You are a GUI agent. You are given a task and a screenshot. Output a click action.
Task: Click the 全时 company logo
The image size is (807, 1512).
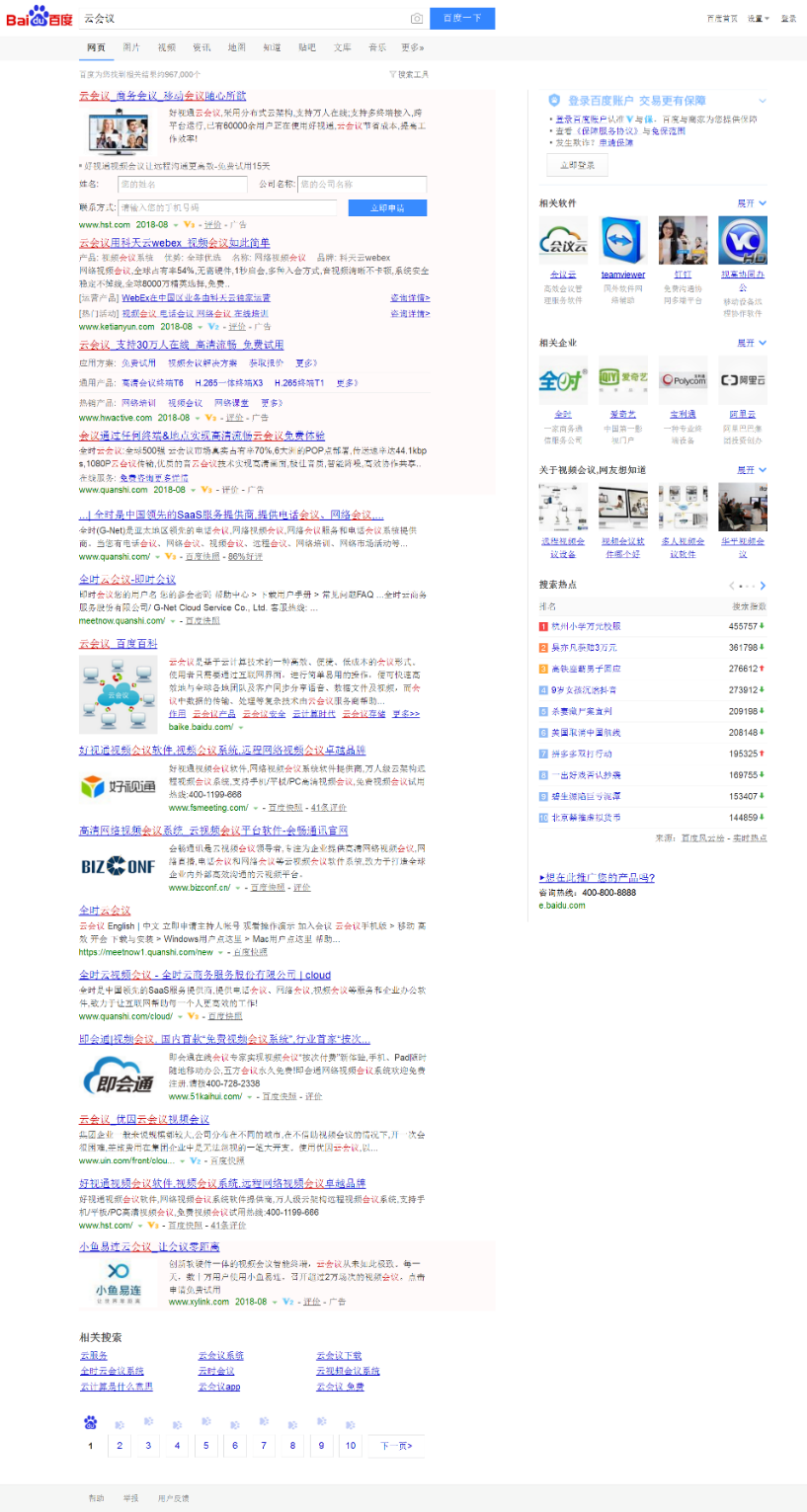[x=563, y=380]
